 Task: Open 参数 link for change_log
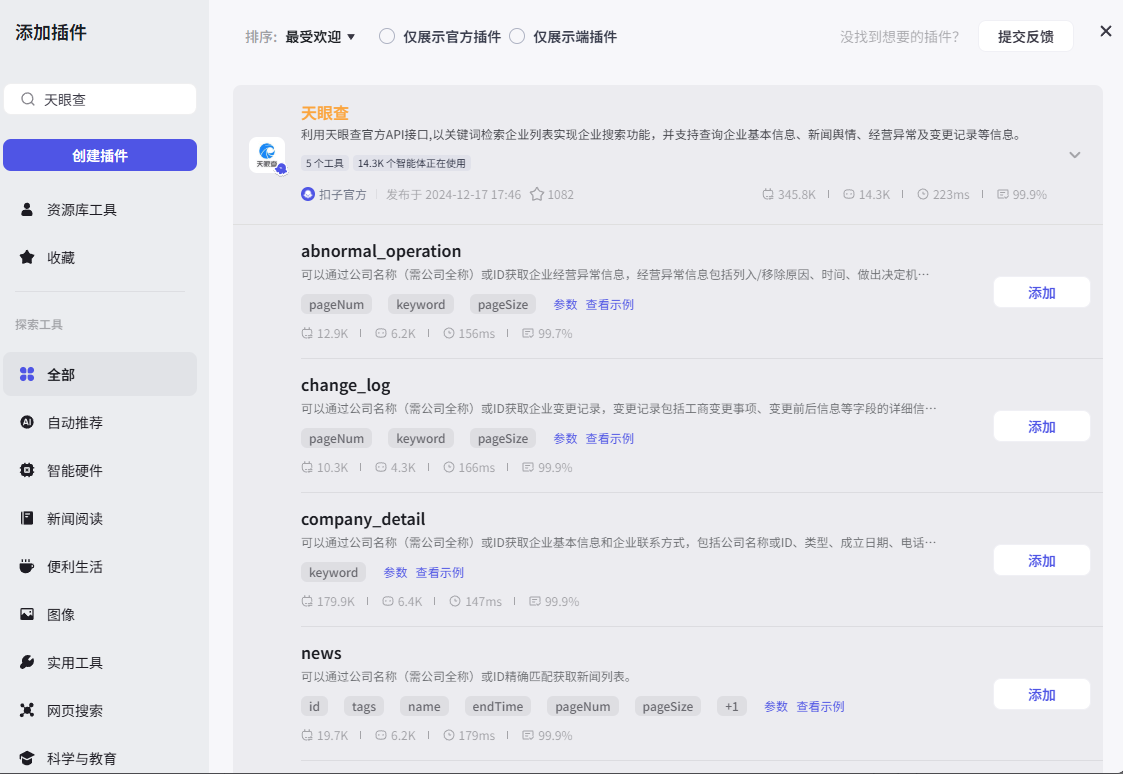(565, 438)
